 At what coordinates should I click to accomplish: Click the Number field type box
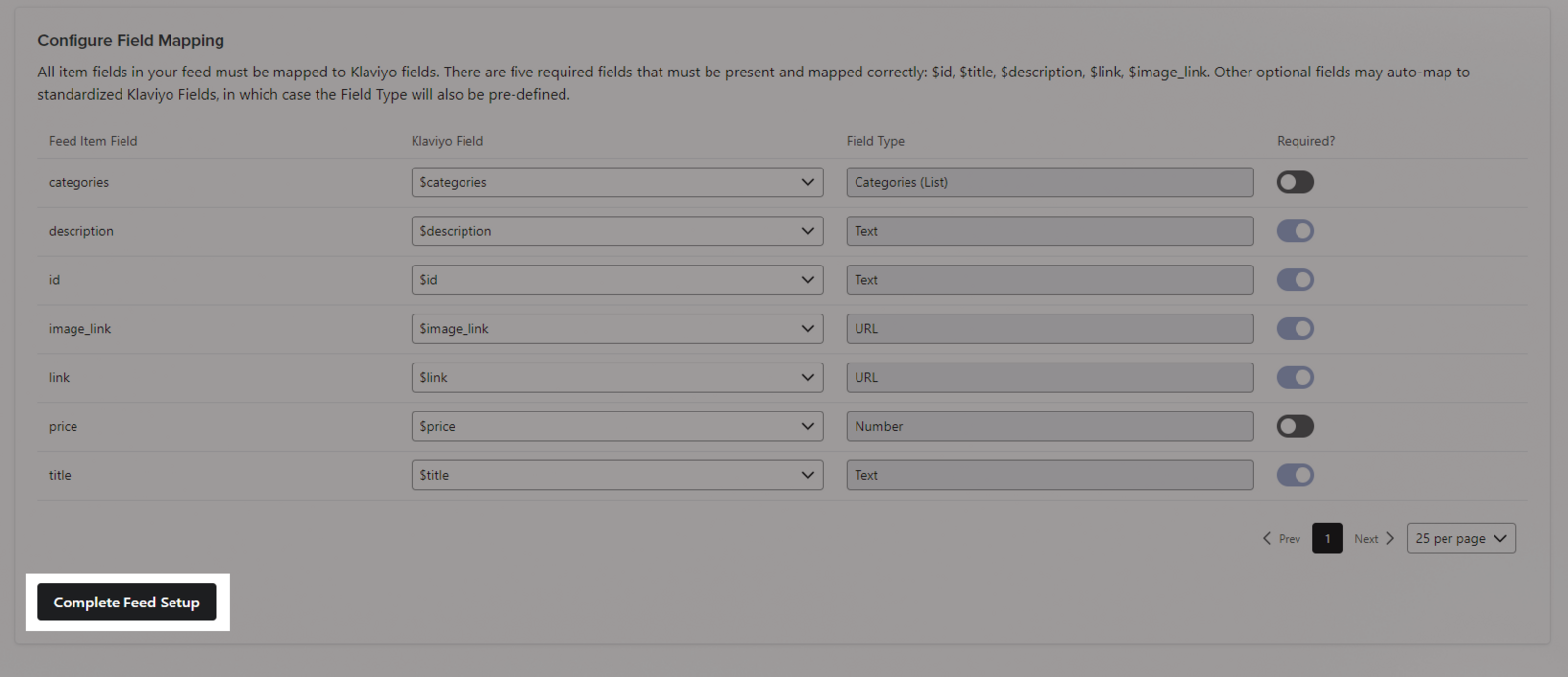pyautogui.click(x=1050, y=427)
